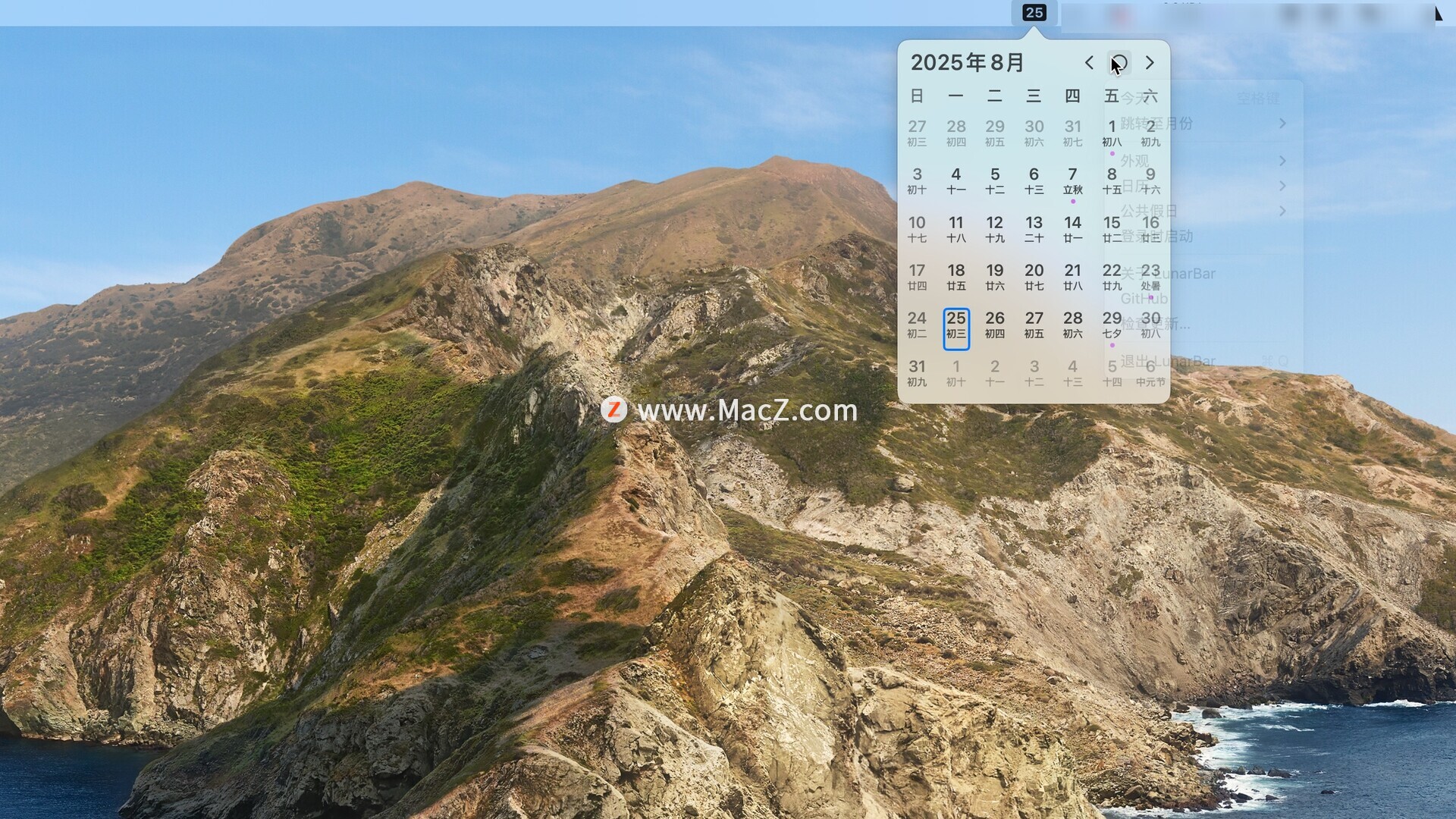Viewport: 1456px width, 819px height.
Task: Select August 11 labeled 十八
Action: click(956, 230)
